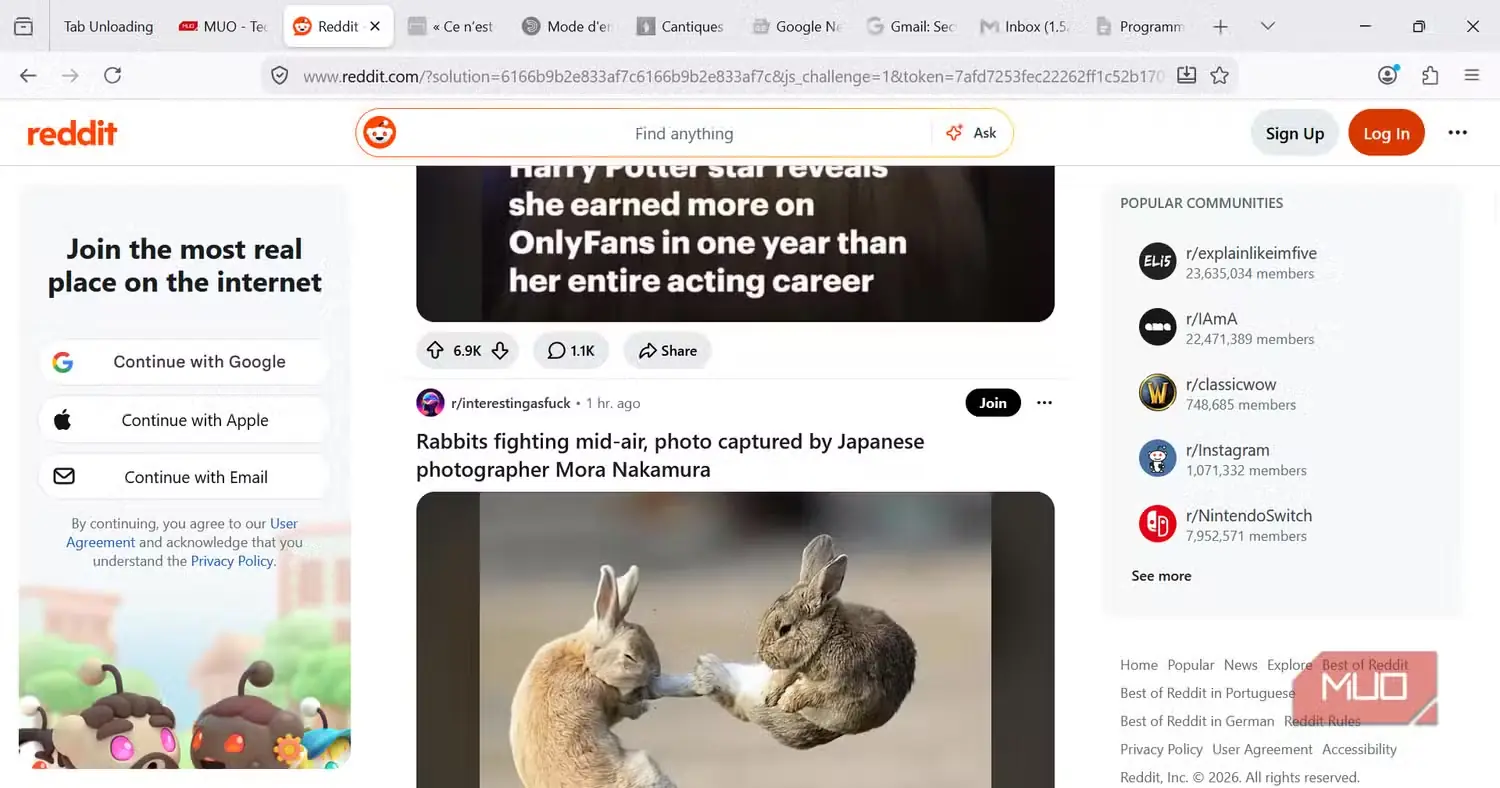Switch to the Programm tab
Screen dimensions: 1500x788
coord(1140,27)
